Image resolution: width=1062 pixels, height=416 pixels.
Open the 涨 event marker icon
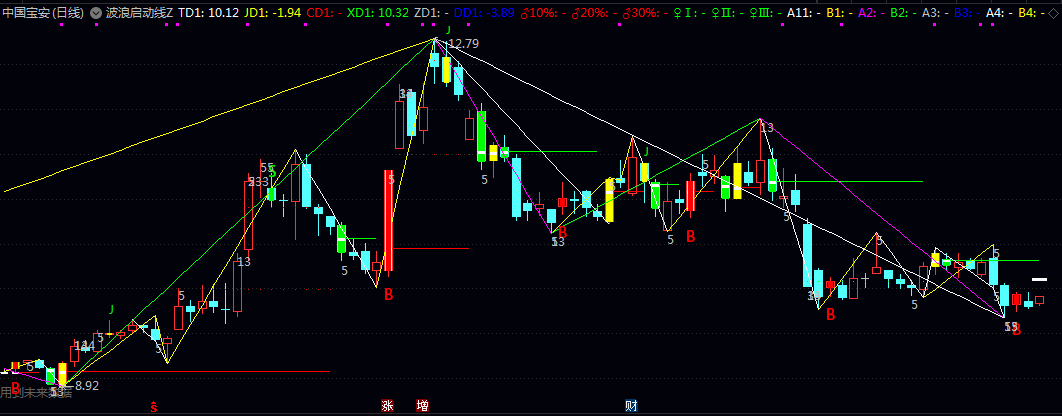coord(387,406)
